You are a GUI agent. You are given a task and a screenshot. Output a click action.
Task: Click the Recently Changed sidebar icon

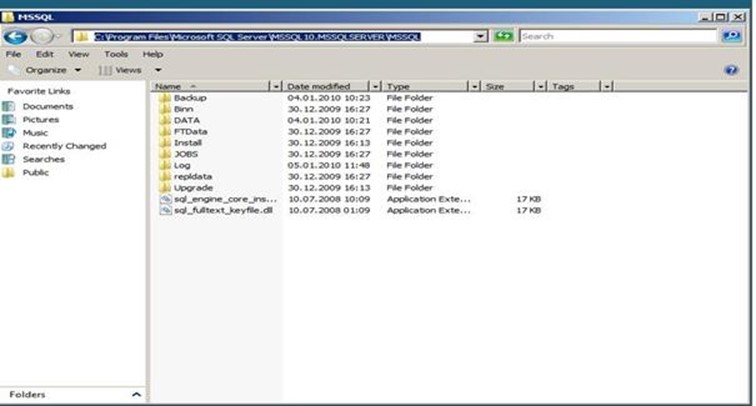click(9, 146)
